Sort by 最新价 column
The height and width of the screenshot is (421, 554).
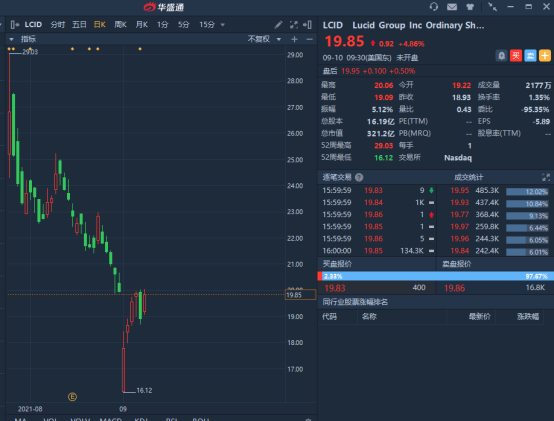(479, 317)
